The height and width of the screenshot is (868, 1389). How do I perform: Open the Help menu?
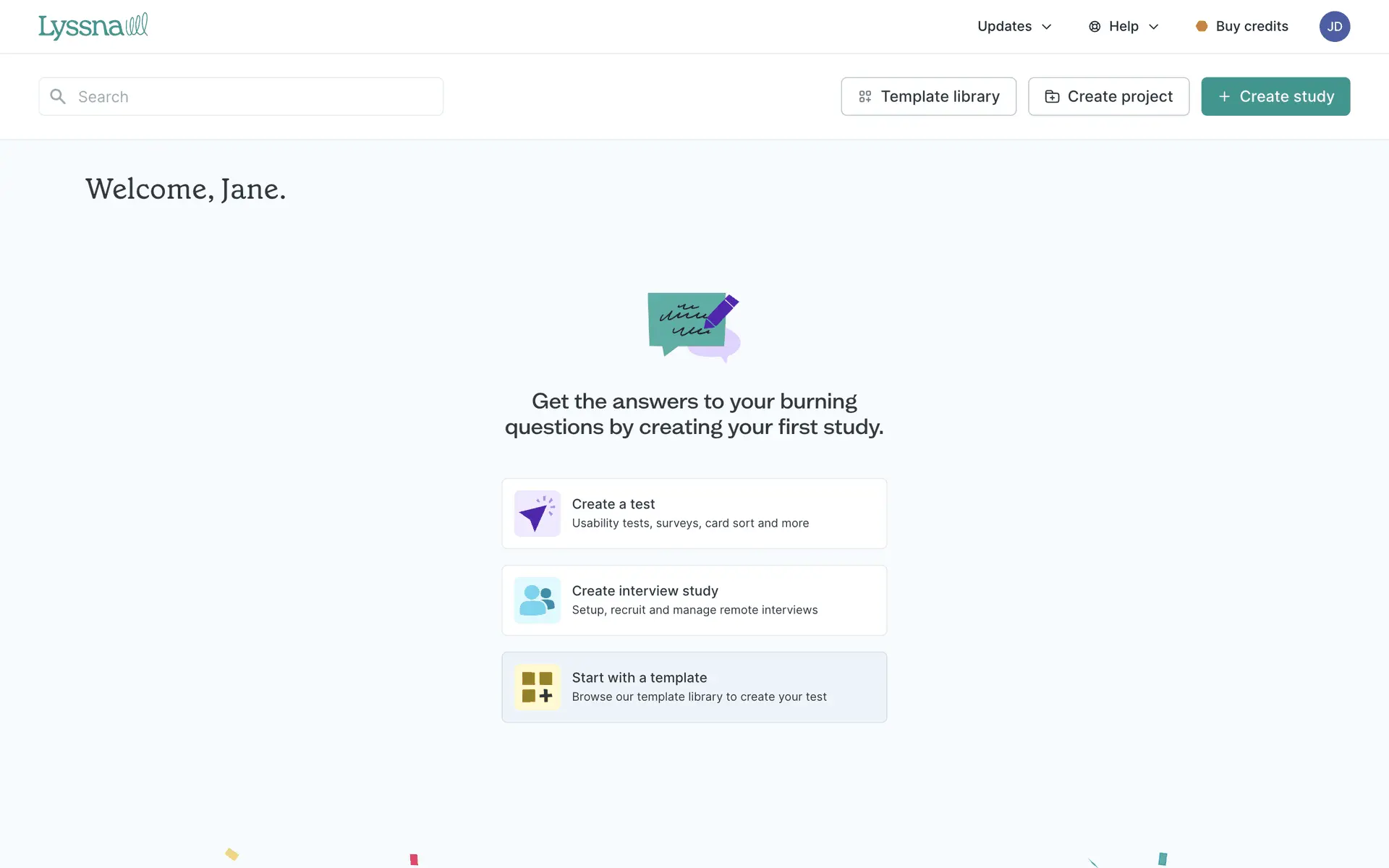coord(1123,26)
